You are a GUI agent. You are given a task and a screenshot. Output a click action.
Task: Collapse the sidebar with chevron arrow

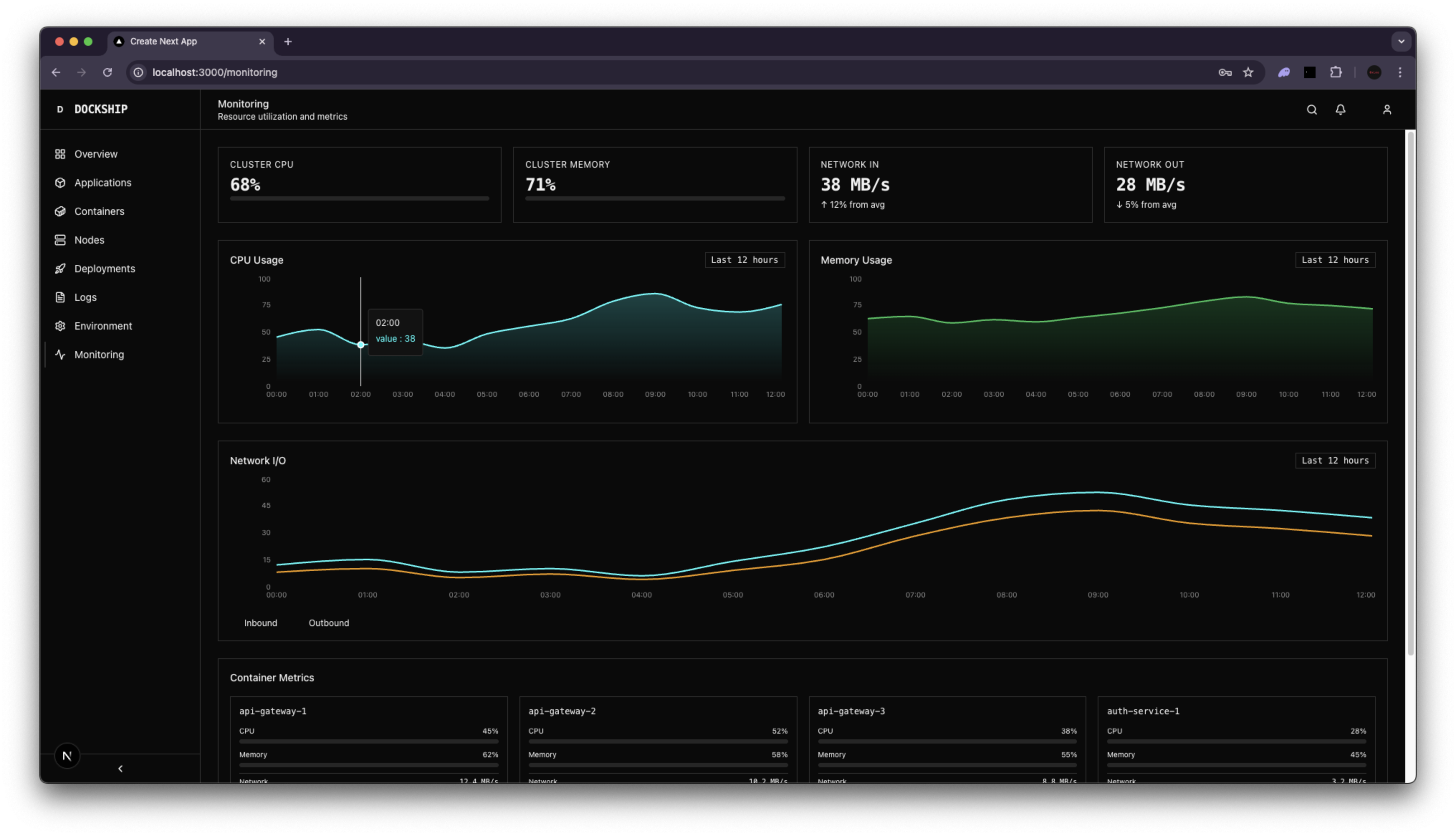pyautogui.click(x=120, y=769)
